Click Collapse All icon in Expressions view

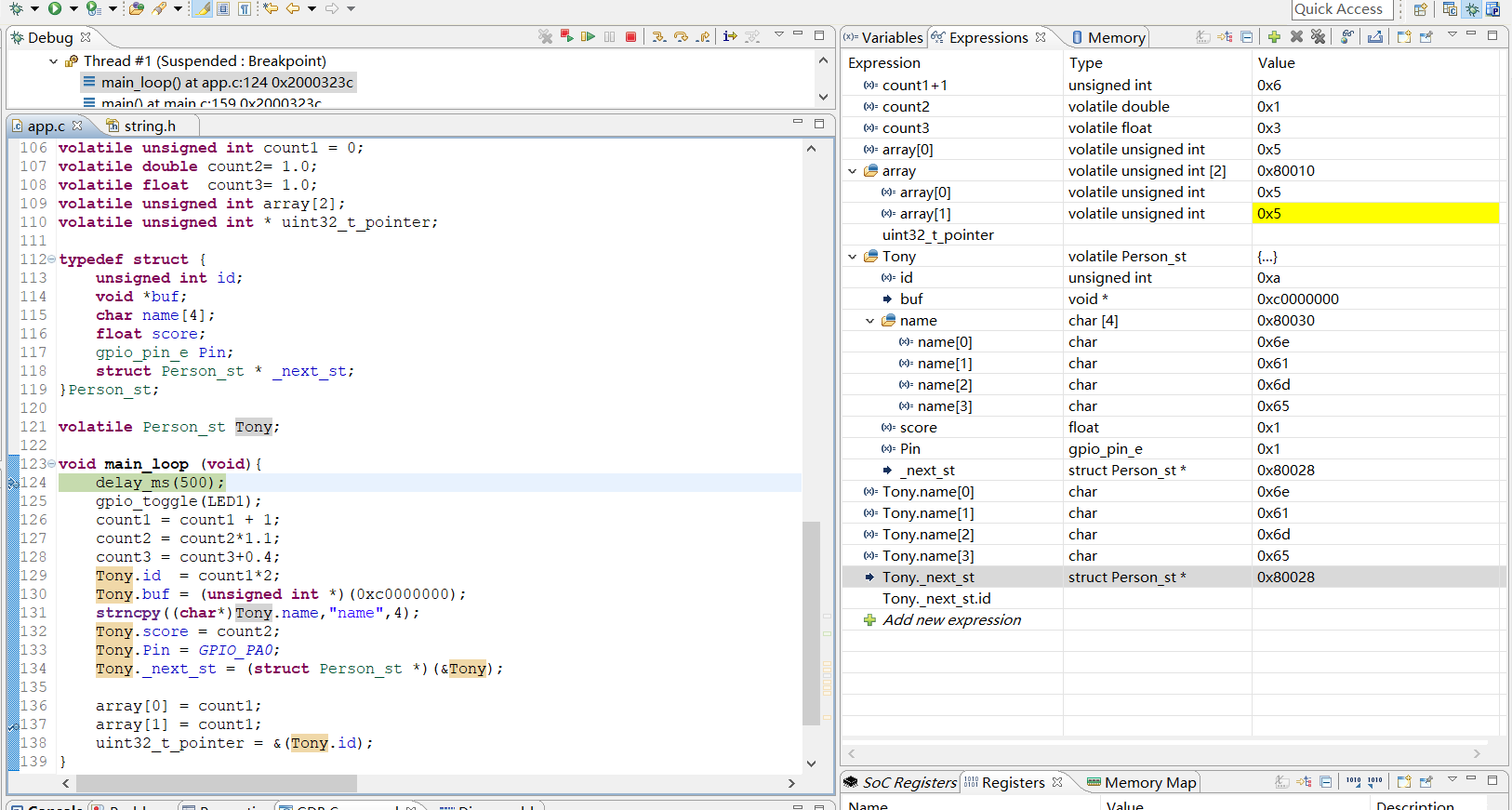pos(1247,36)
